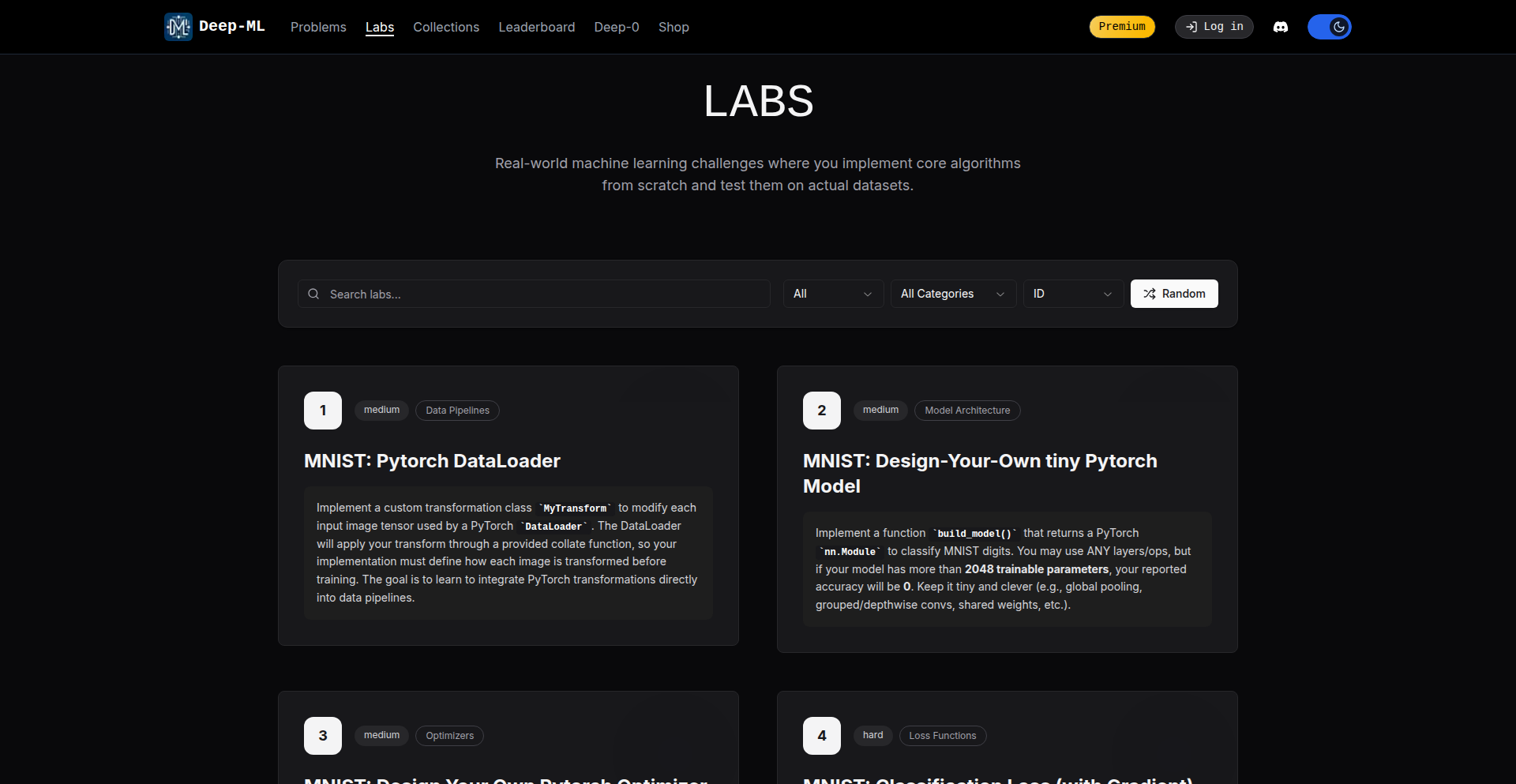This screenshot has width=1516, height=784.
Task: Click the LABS page heading
Action: tap(758, 101)
